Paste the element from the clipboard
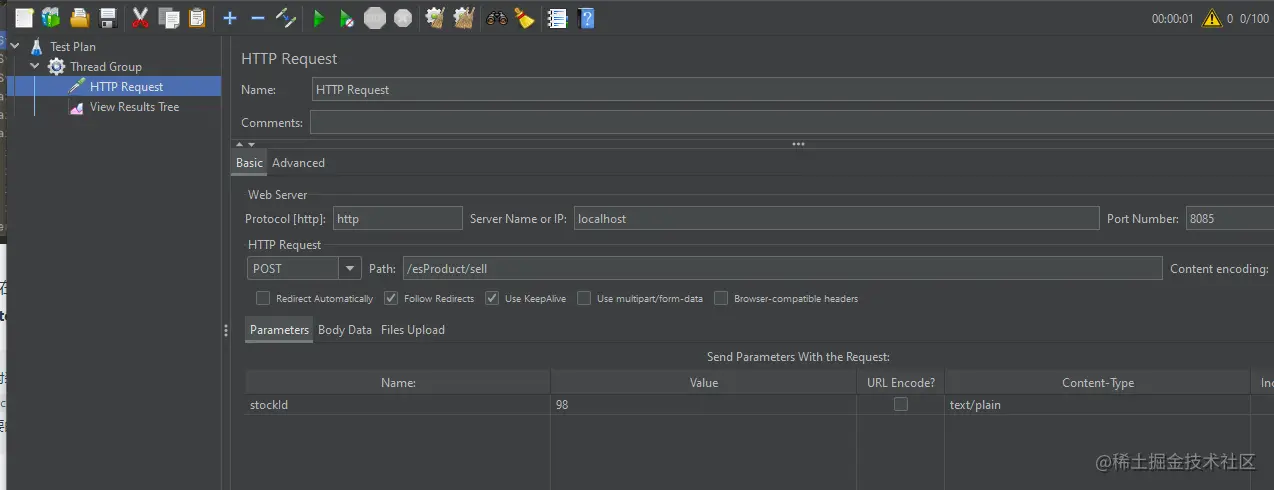Viewport: 1274px width, 490px height. [x=198, y=17]
